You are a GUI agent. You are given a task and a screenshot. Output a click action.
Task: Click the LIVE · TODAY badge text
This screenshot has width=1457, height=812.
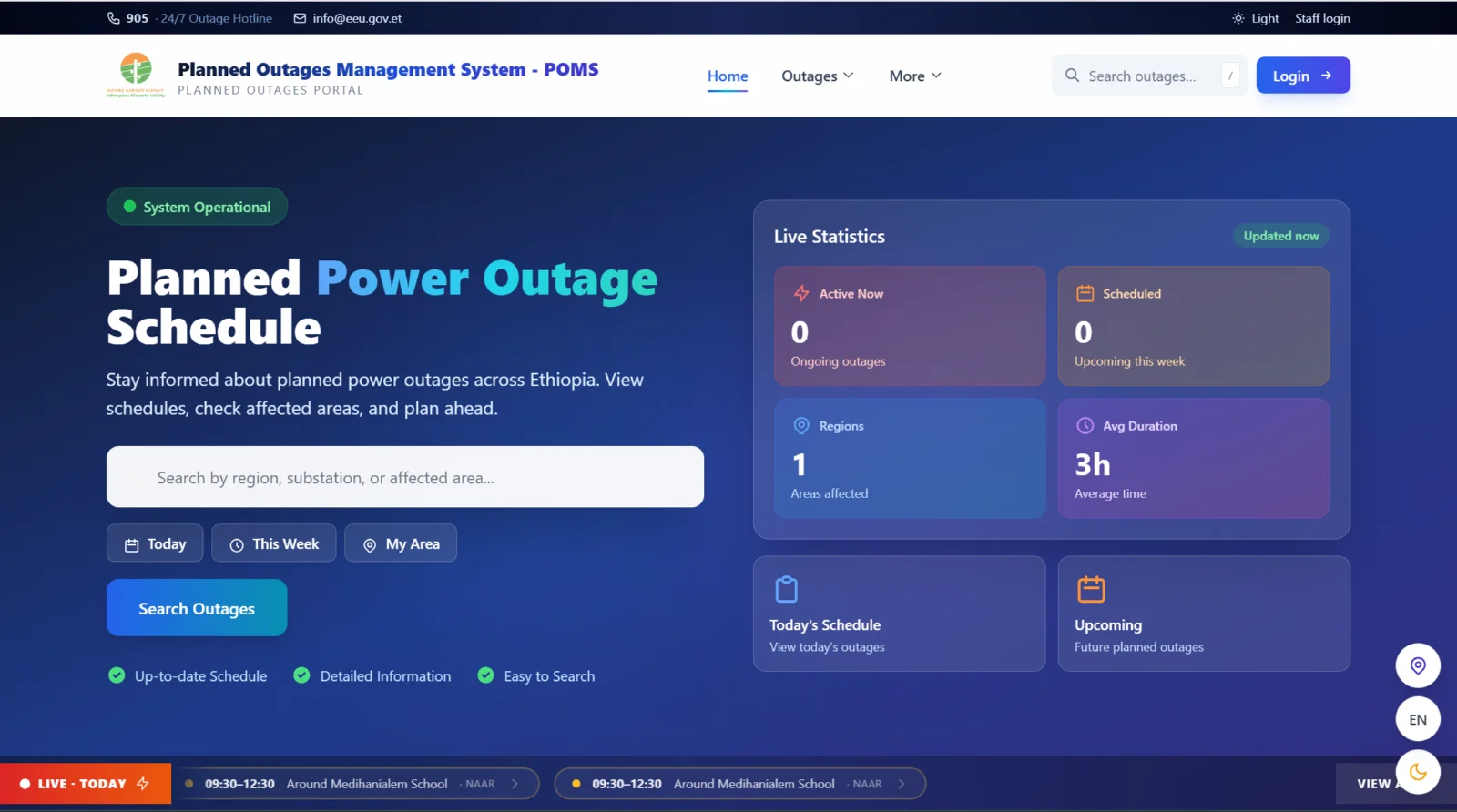82,784
